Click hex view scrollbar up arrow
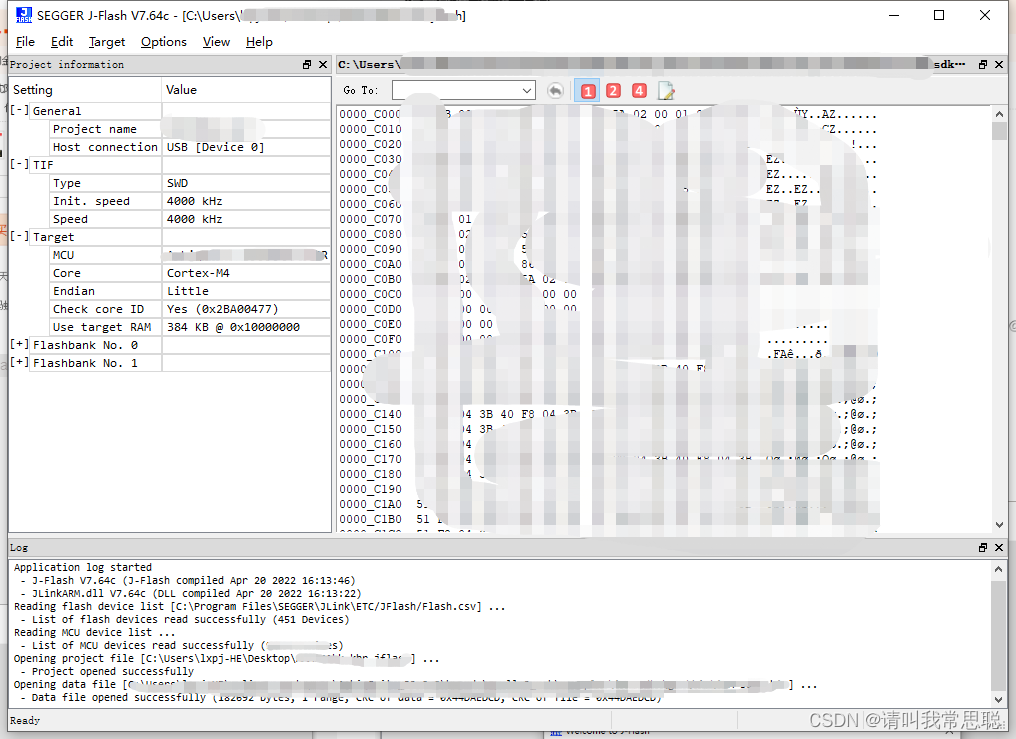The width and height of the screenshot is (1016, 739). coord(999,114)
